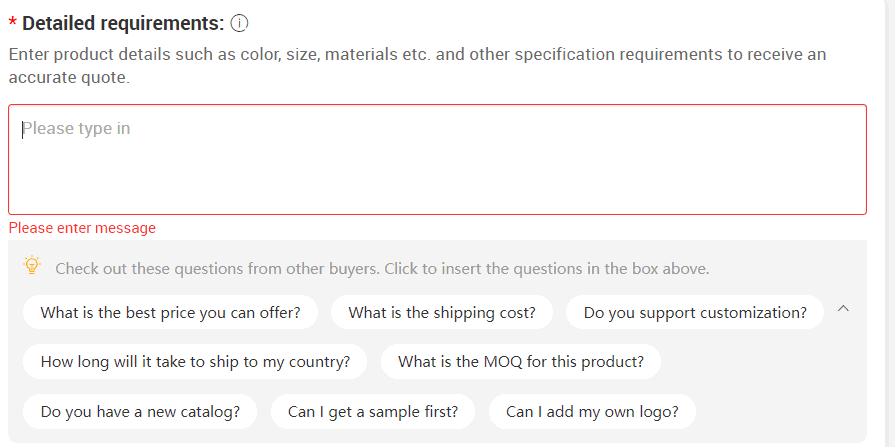Screen dimensions: 895x447
Task: Pick the 'Do you have a new catalog?' chip
Action: click(x=140, y=411)
